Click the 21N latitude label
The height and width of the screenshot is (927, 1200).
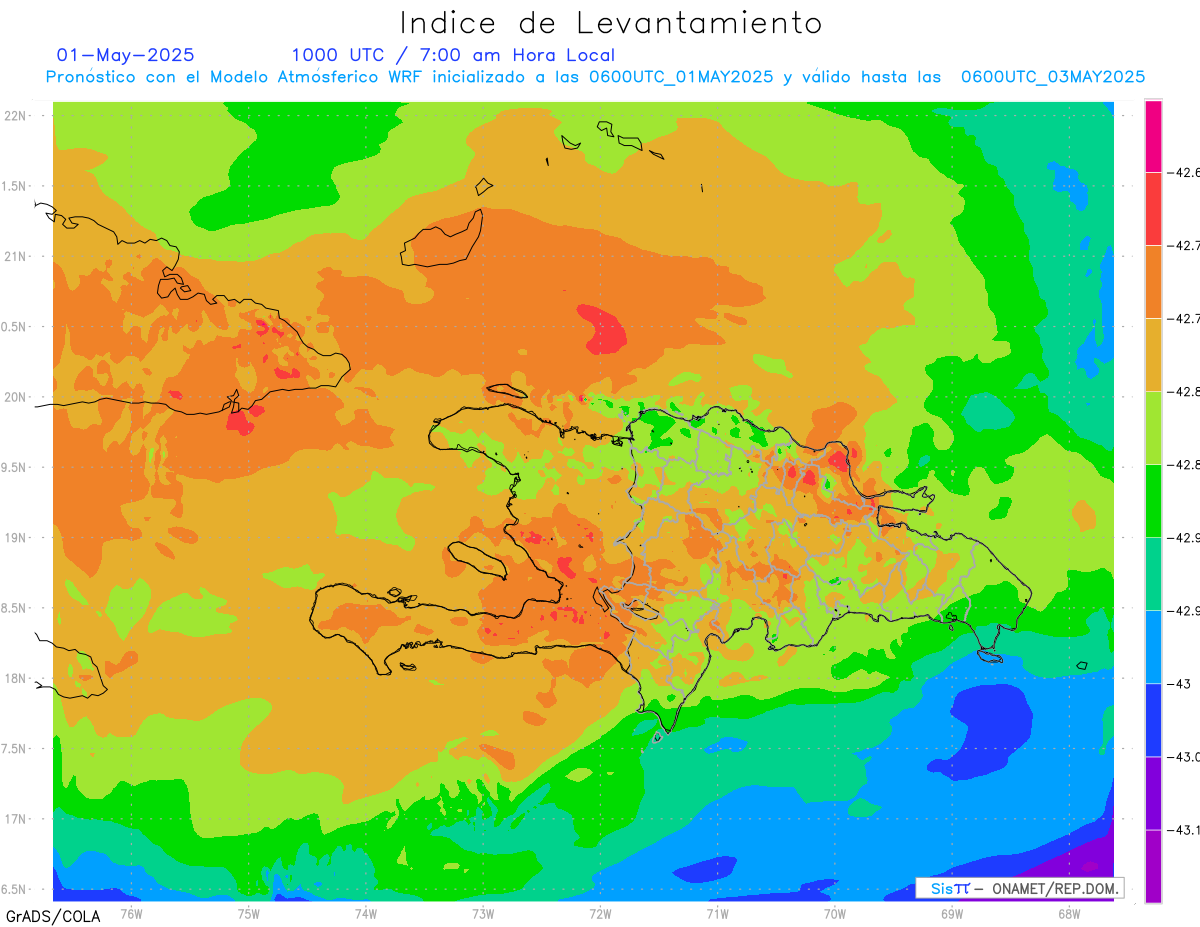pos(17,256)
